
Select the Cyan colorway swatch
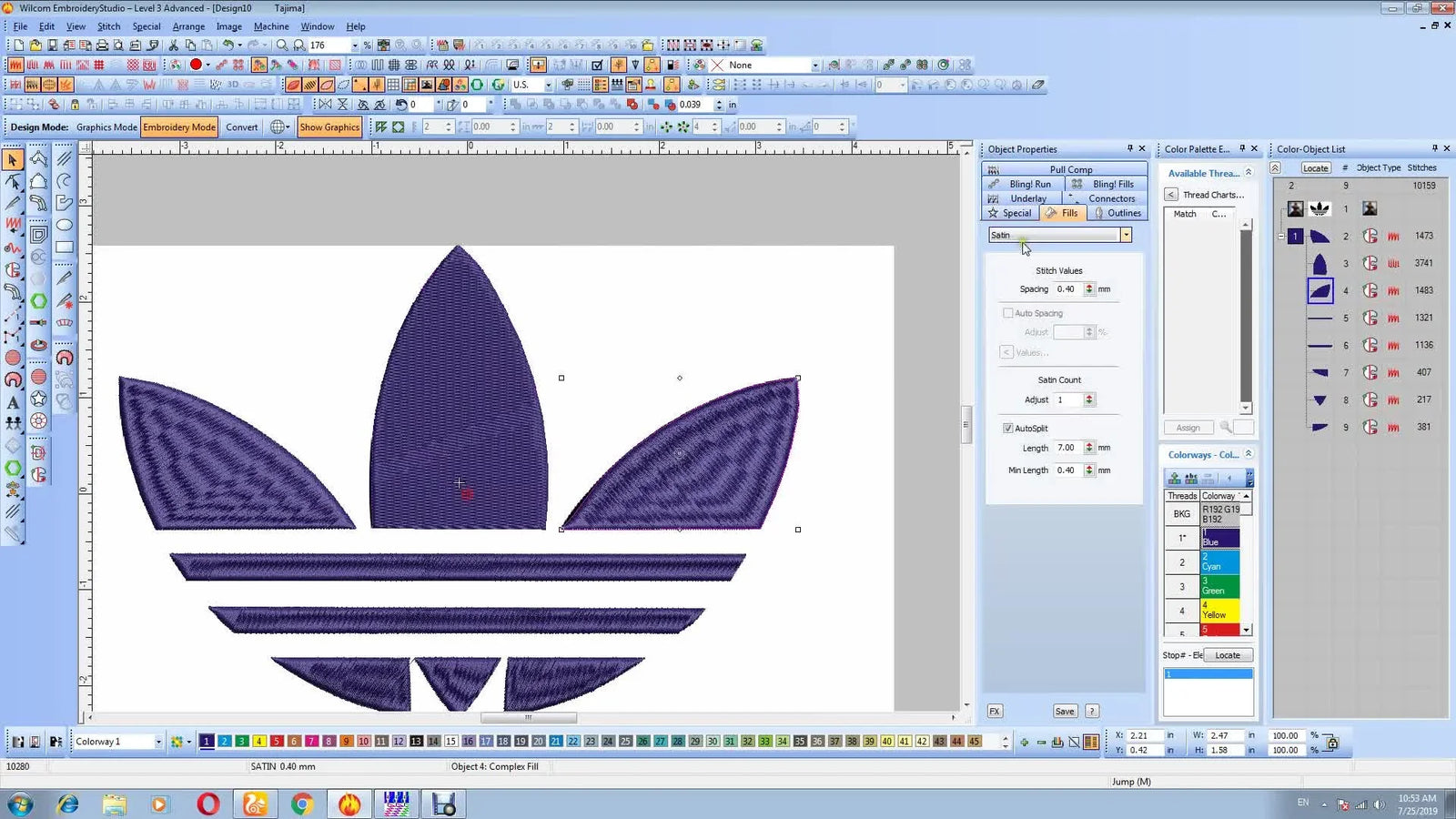tap(1219, 561)
